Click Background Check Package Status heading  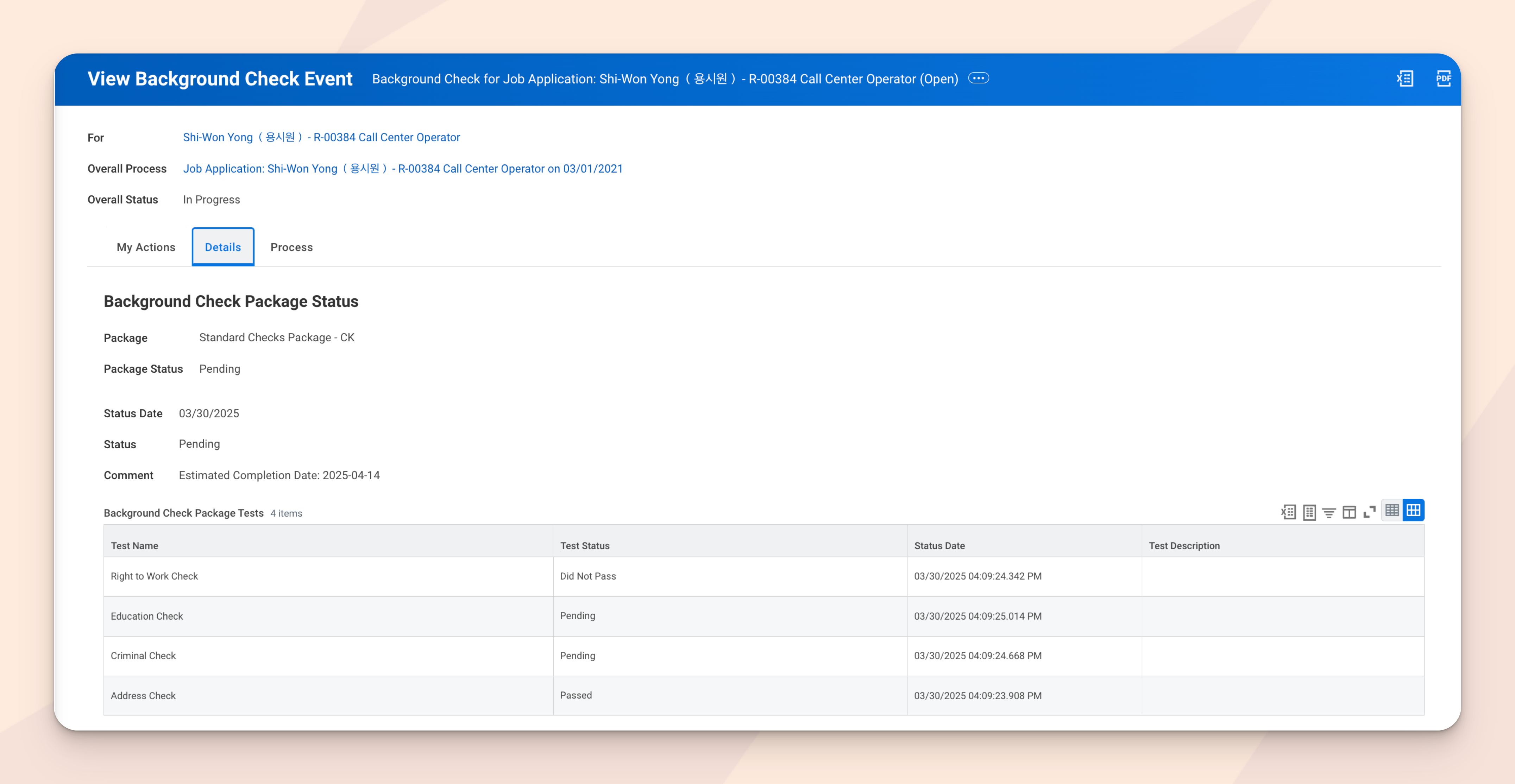click(231, 301)
